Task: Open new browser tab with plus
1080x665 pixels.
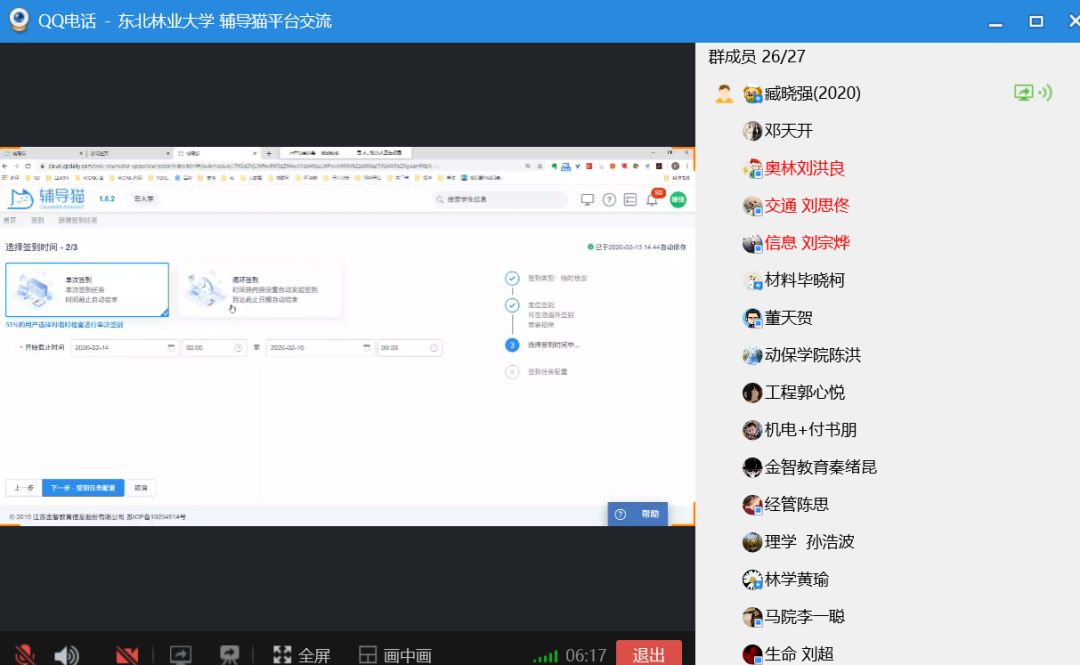Action: coord(269,153)
